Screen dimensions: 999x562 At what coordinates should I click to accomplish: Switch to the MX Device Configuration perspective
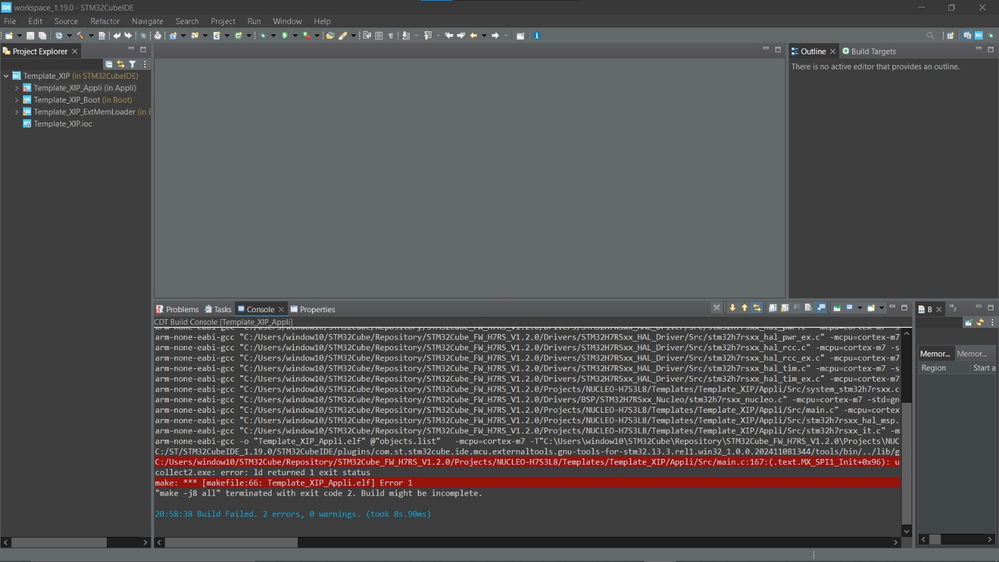point(979,36)
